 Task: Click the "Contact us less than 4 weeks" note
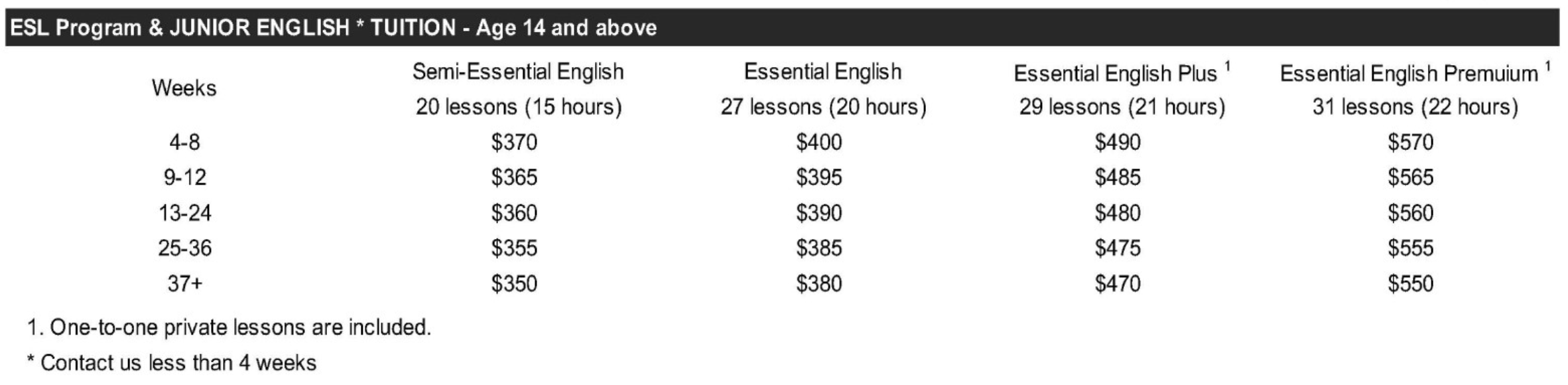pos(172,363)
